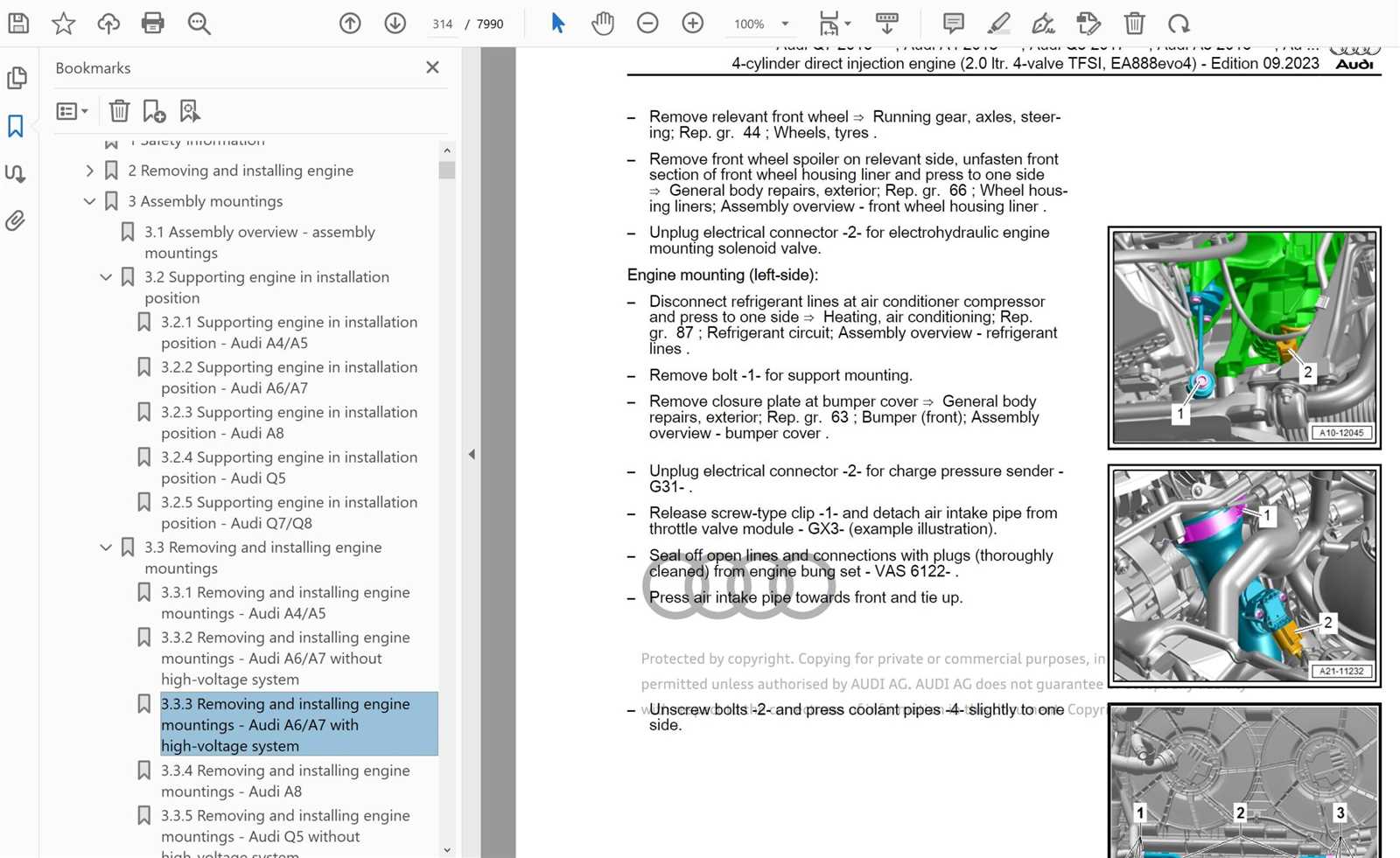Open bookmark 3.3.1 engine mountings Audi A4/A5
This screenshot has width=1400, height=858.
285,603
